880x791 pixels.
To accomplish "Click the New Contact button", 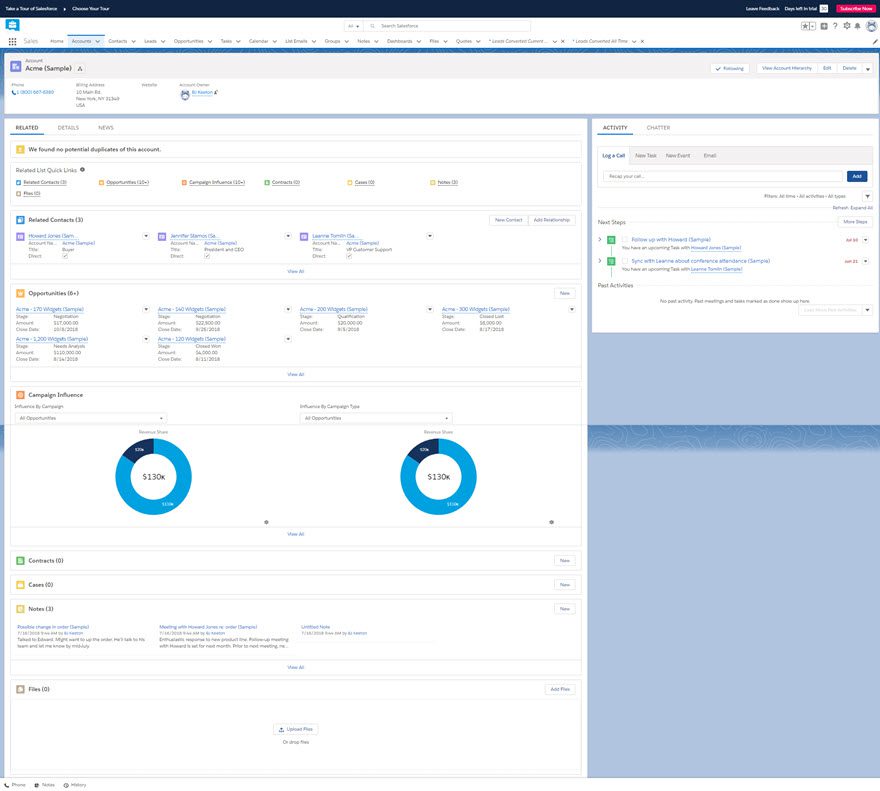I will click(x=508, y=220).
